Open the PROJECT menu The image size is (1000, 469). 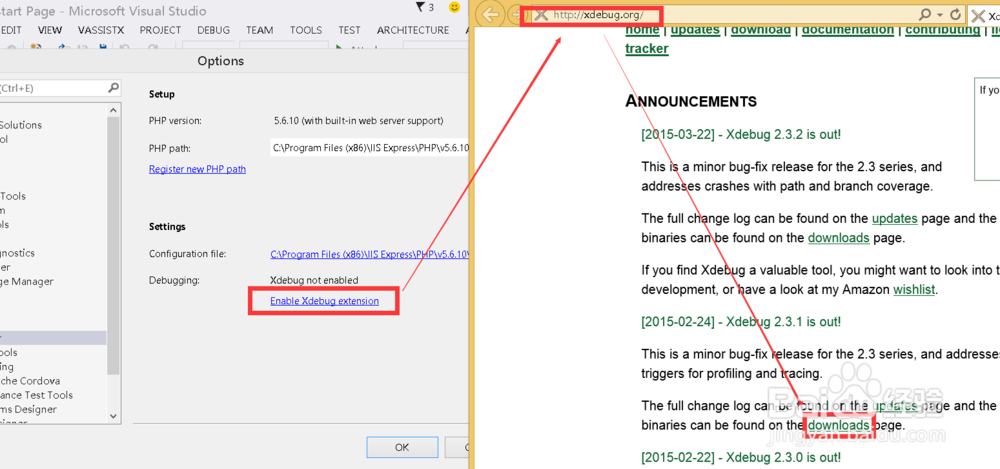pyautogui.click(x=161, y=30)
